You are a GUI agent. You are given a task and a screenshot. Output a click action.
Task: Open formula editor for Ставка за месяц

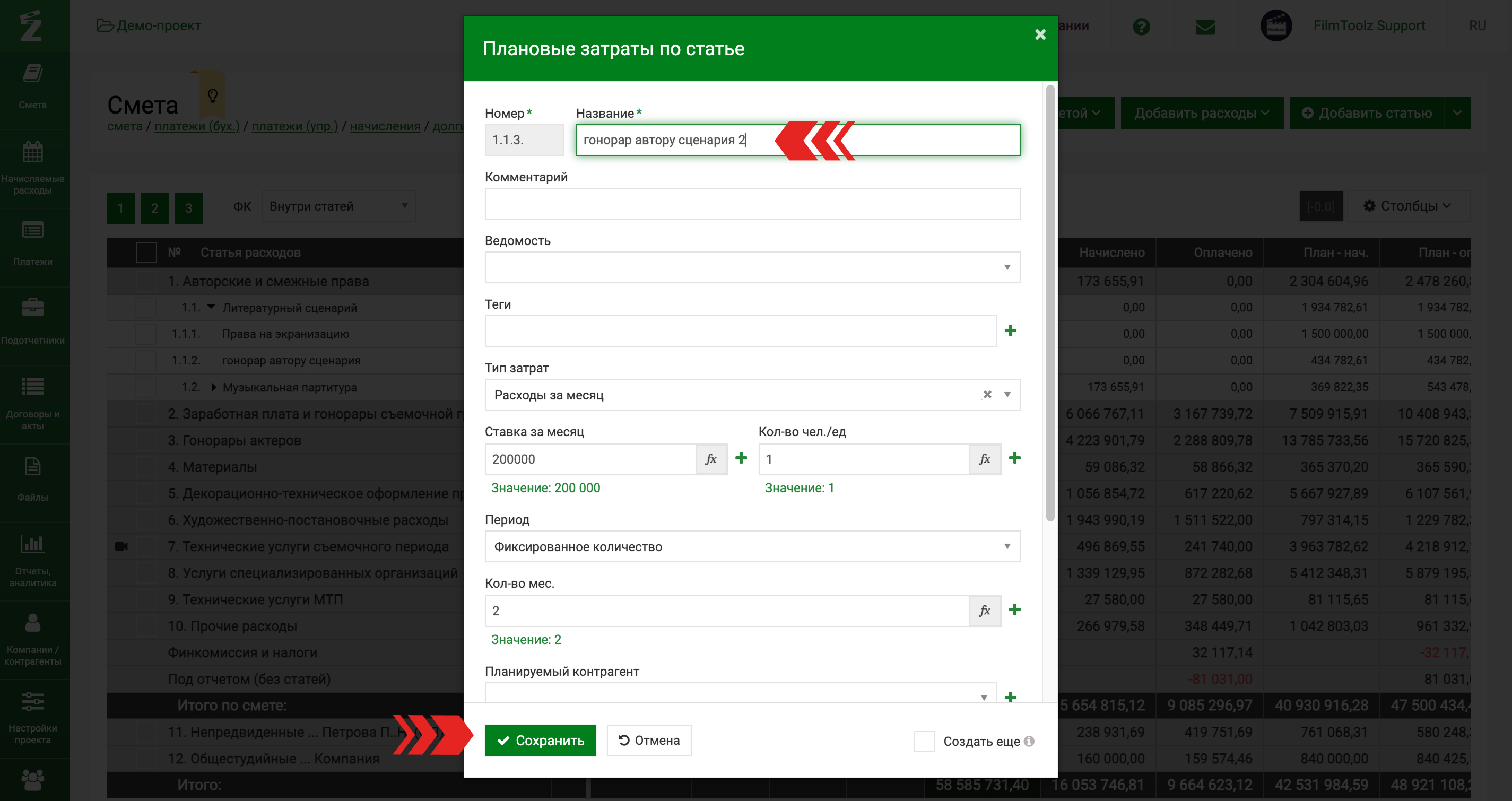(711, 459)
